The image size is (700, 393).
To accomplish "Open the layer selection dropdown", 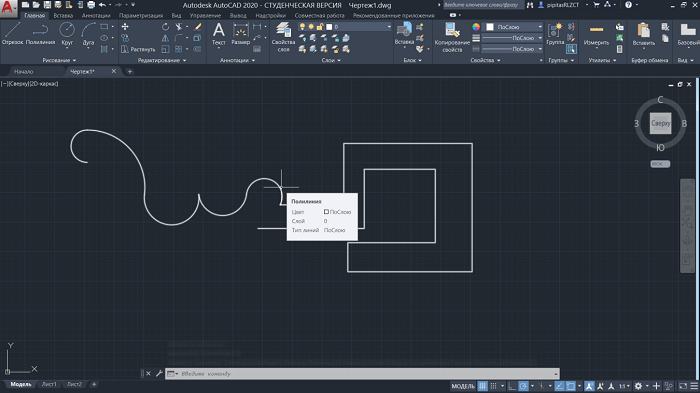I will 389,27.
